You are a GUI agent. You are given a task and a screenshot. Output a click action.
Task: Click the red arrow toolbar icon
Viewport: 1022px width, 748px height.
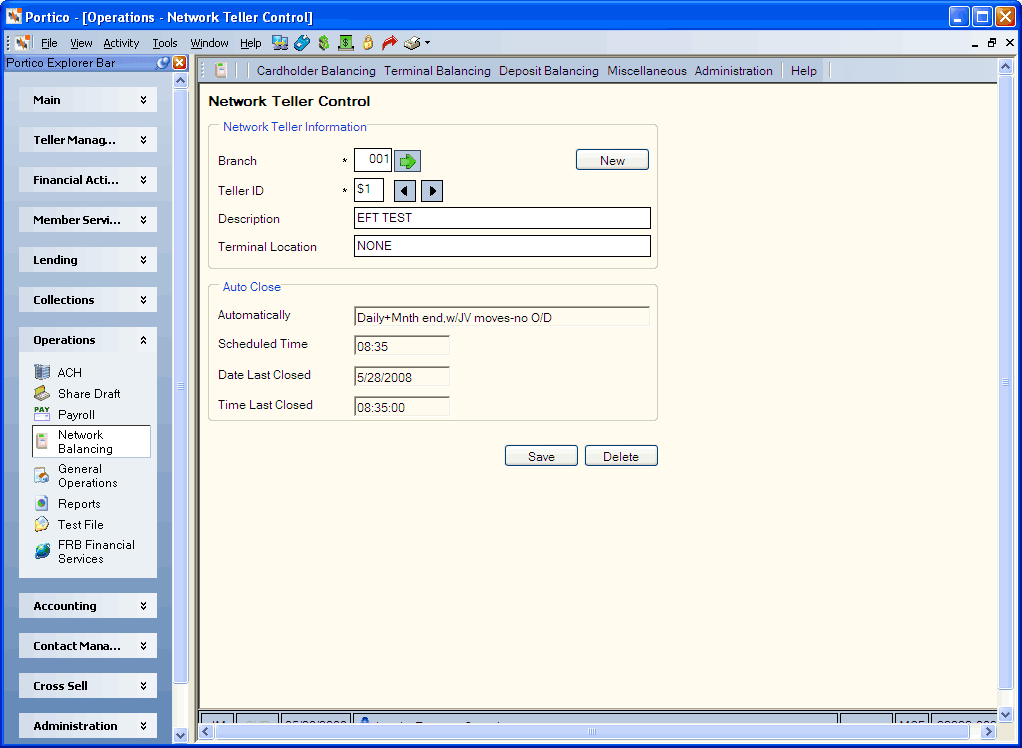click(389, 43)
